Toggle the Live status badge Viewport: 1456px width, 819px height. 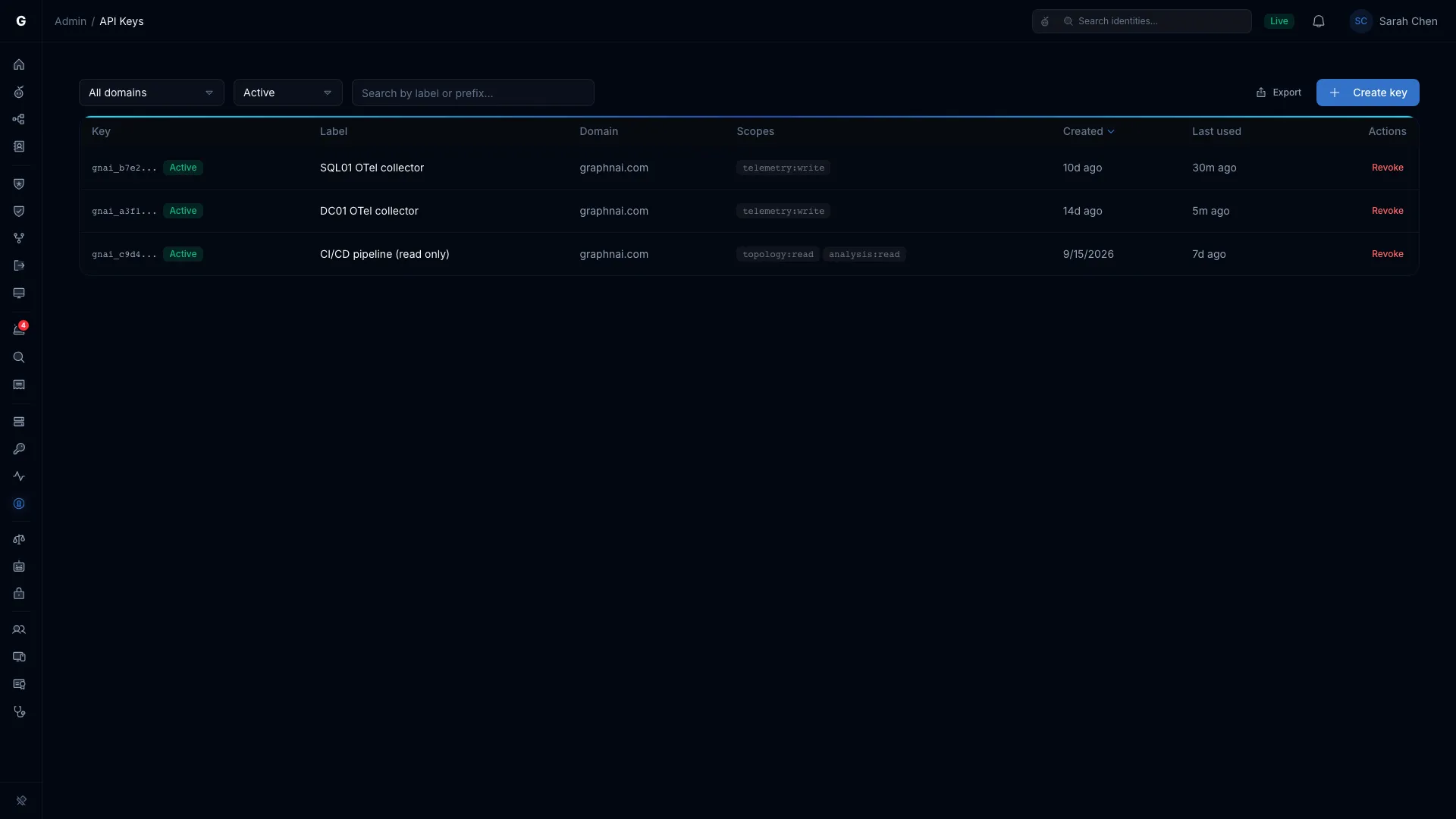[1279, 21]
